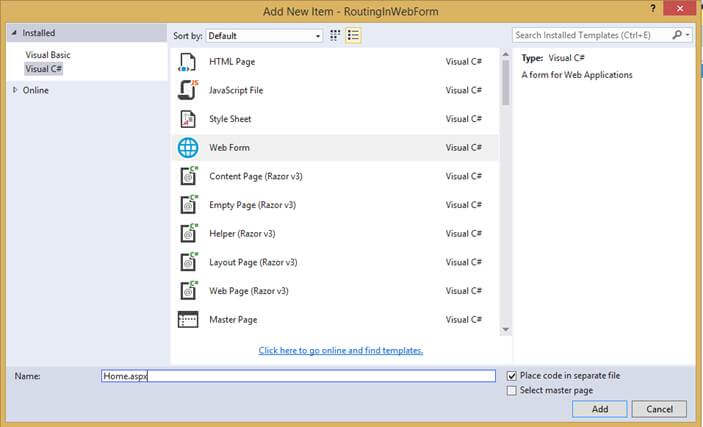Select the Web Page (Razor v3) icon
Screen dimensions: 703x427
189,291
